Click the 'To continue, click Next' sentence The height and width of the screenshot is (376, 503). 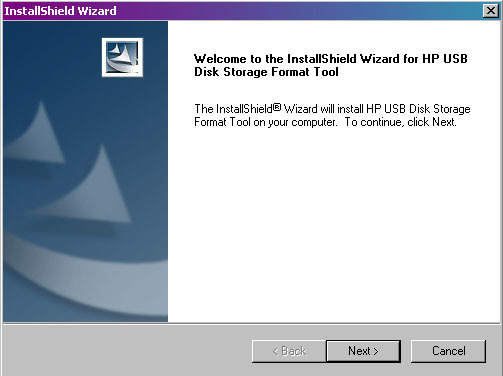[400, 122]
